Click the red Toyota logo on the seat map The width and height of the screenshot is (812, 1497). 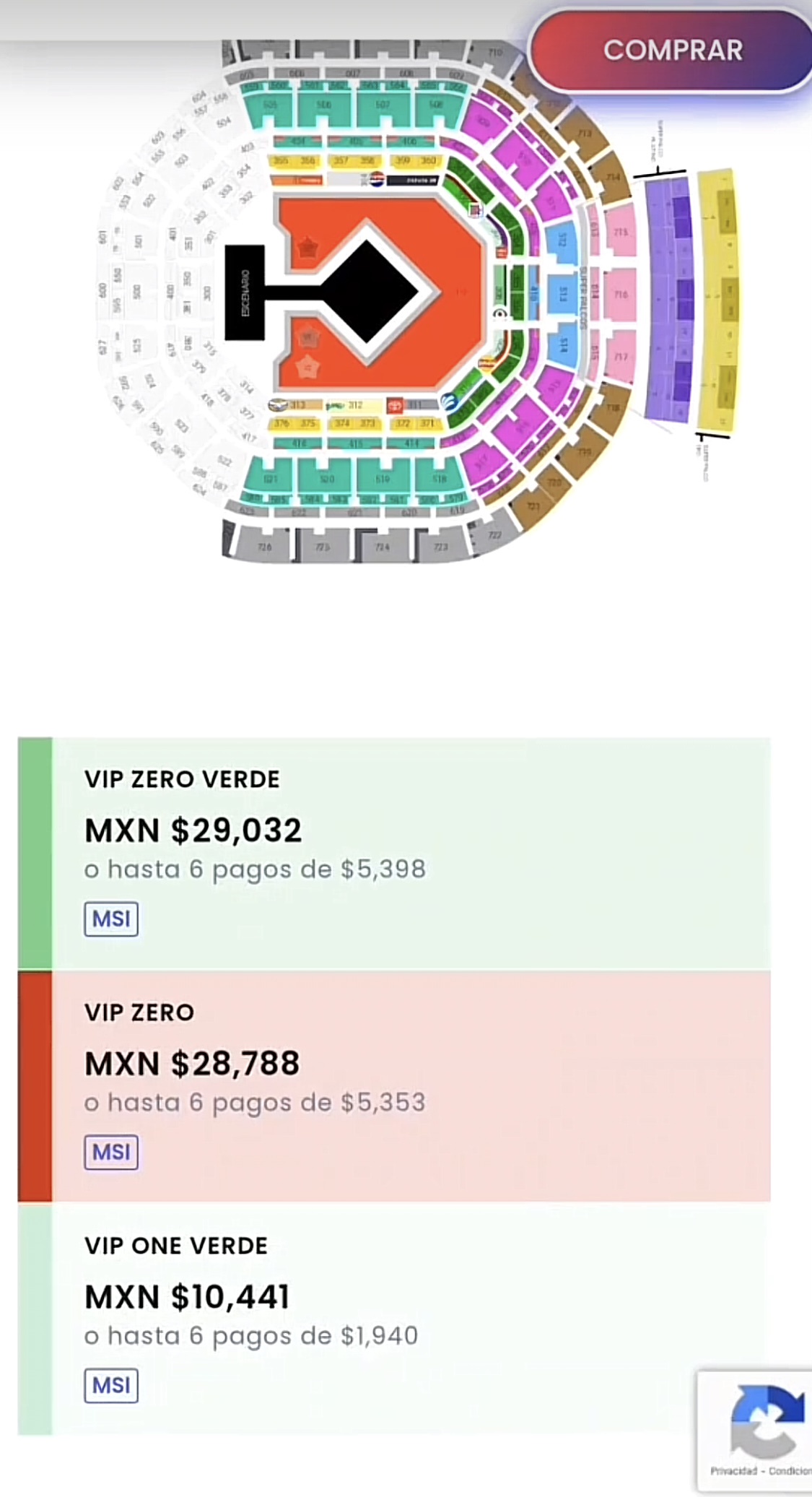[395, 405]
